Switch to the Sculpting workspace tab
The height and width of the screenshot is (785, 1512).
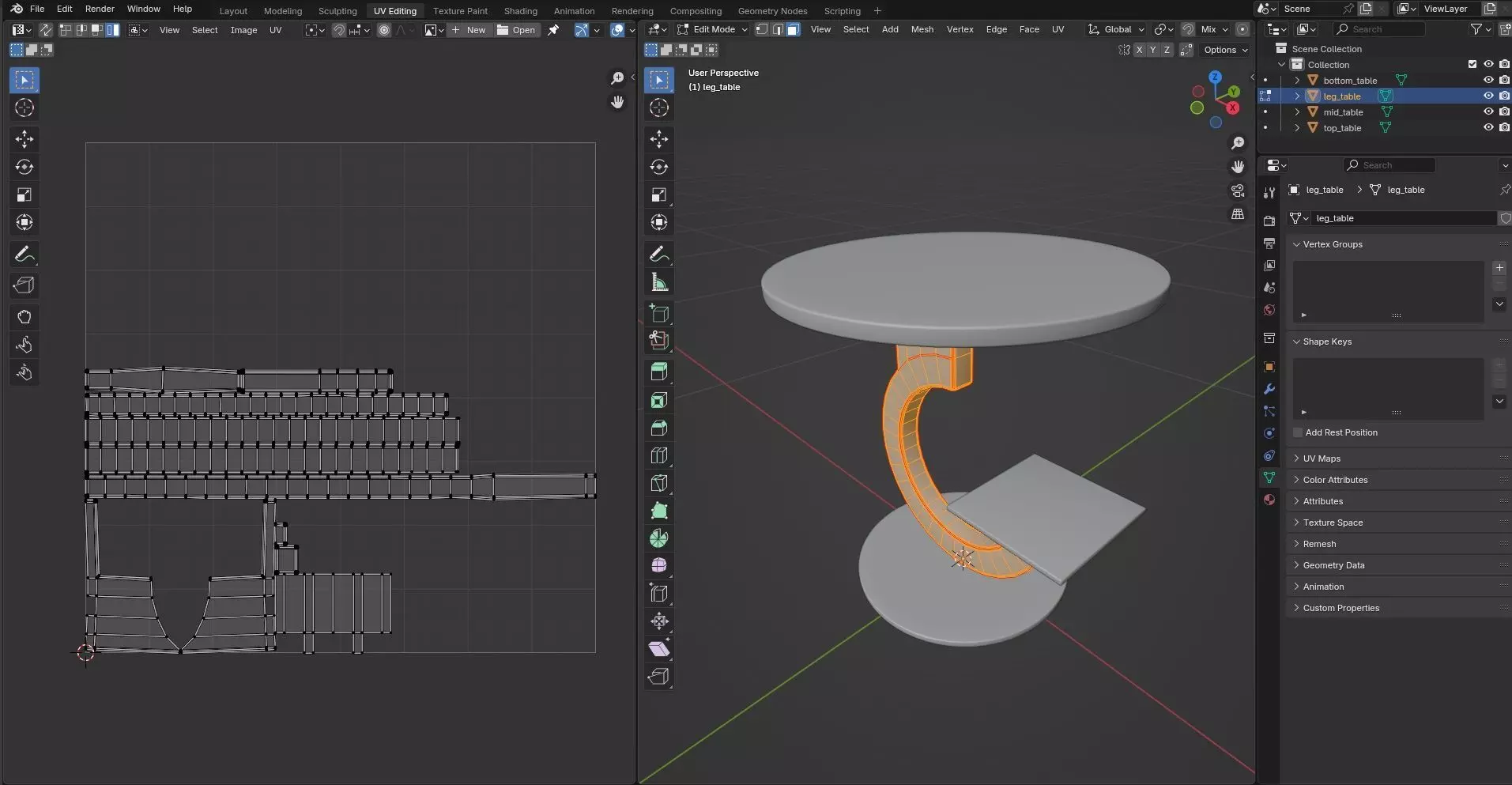point(337,11)
